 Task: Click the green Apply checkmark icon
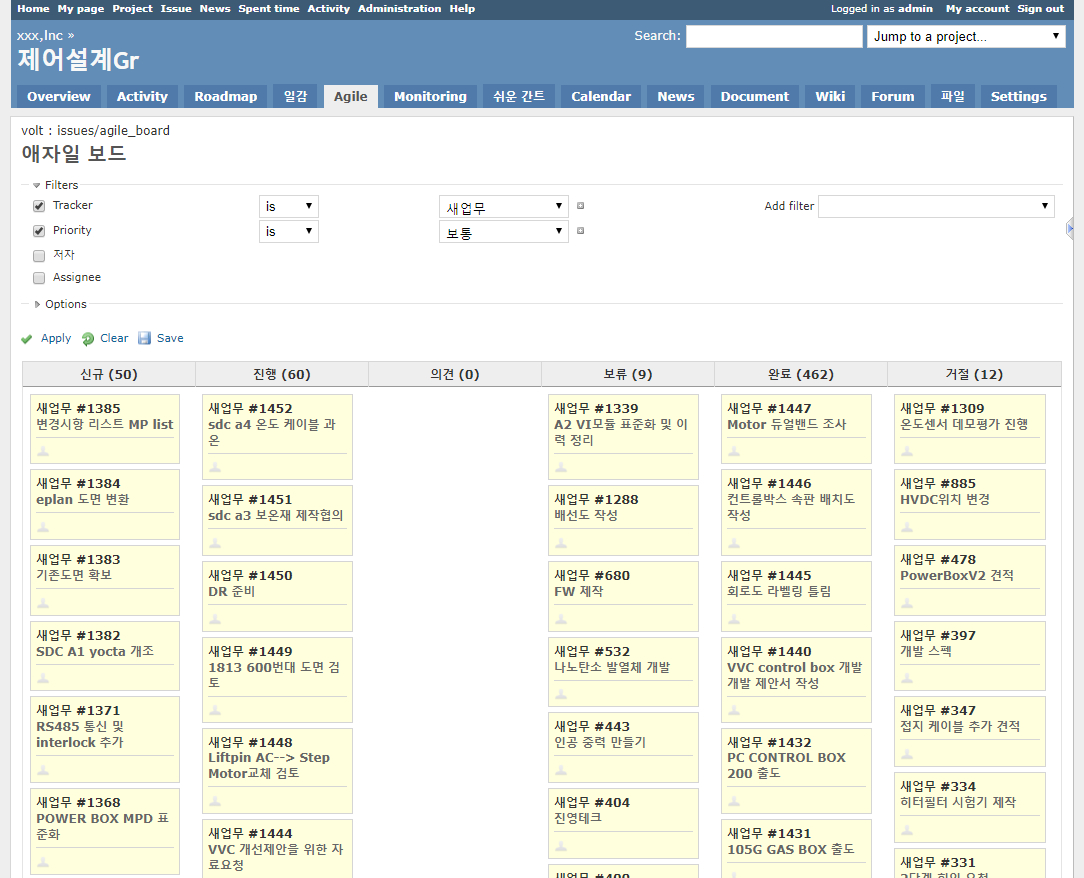27,339
